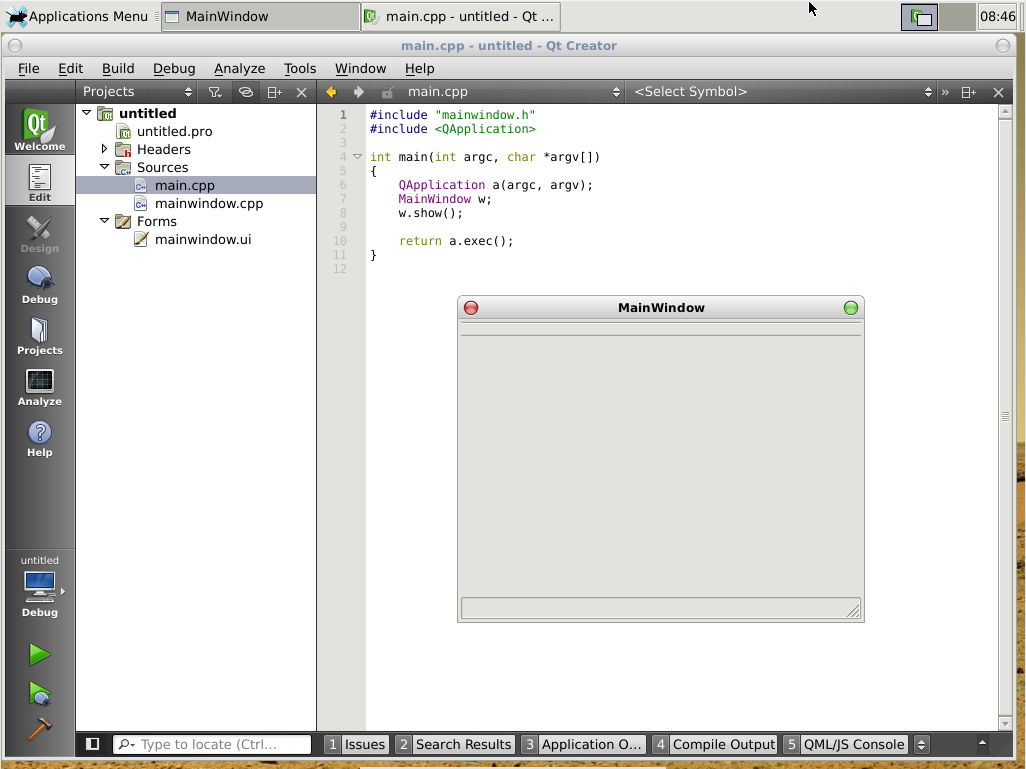The width and height of the screenshot is (1026, 769).
Task: Open the output panes selector arrows
Action: point(921,744)
